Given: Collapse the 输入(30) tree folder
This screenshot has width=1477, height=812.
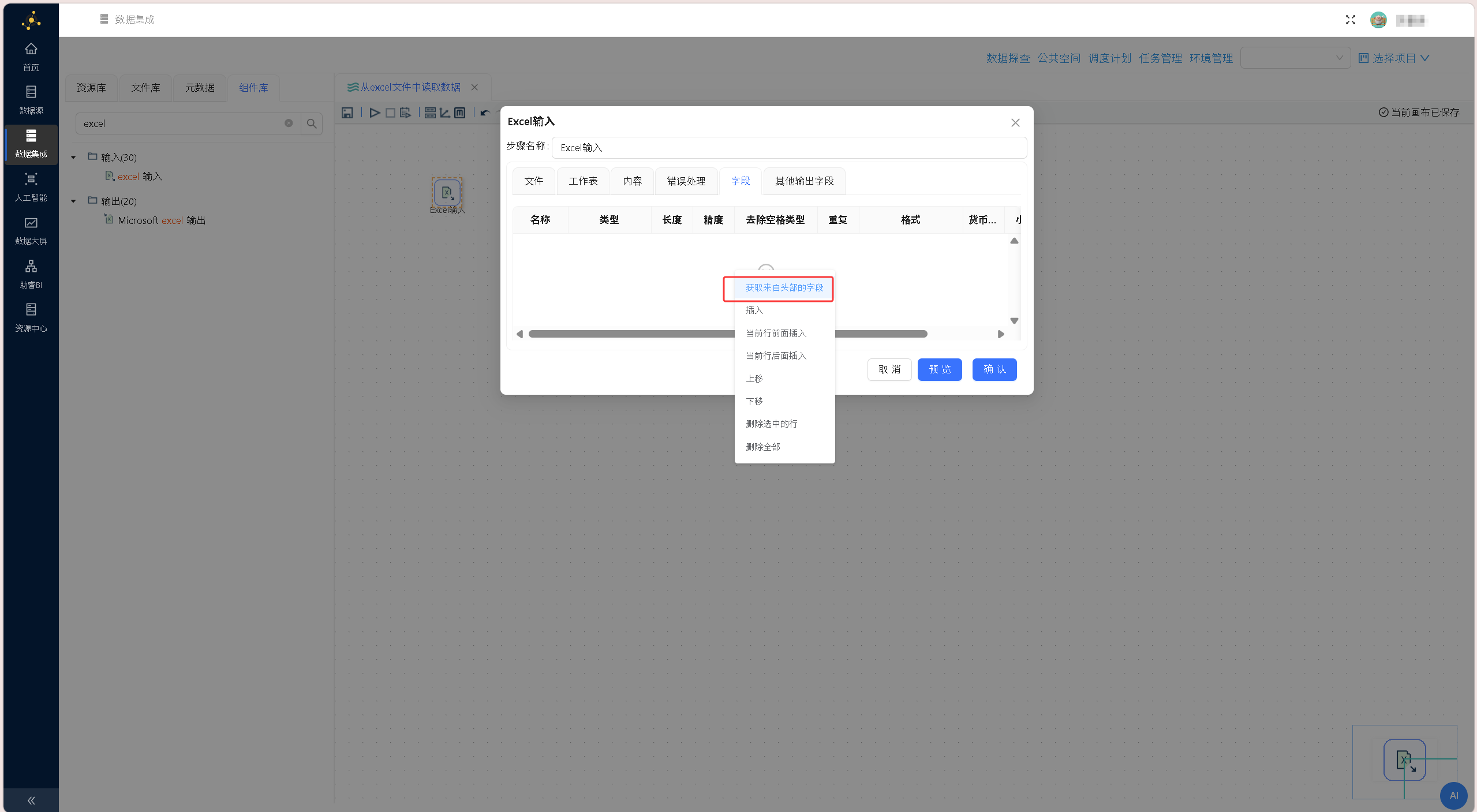Looking at the screenshot, I should tap(73, 157).
